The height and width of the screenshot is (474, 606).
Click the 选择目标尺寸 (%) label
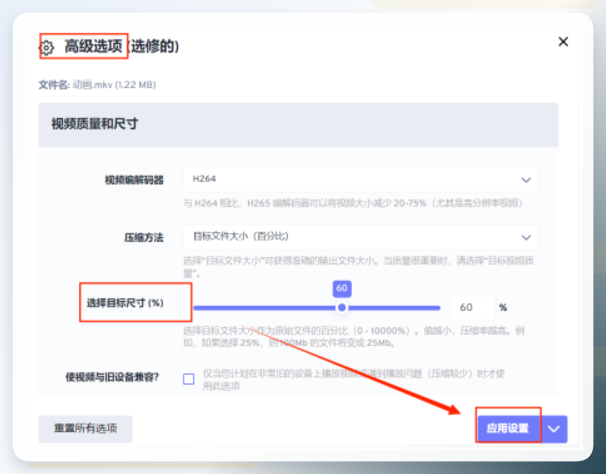coord(125,303)
